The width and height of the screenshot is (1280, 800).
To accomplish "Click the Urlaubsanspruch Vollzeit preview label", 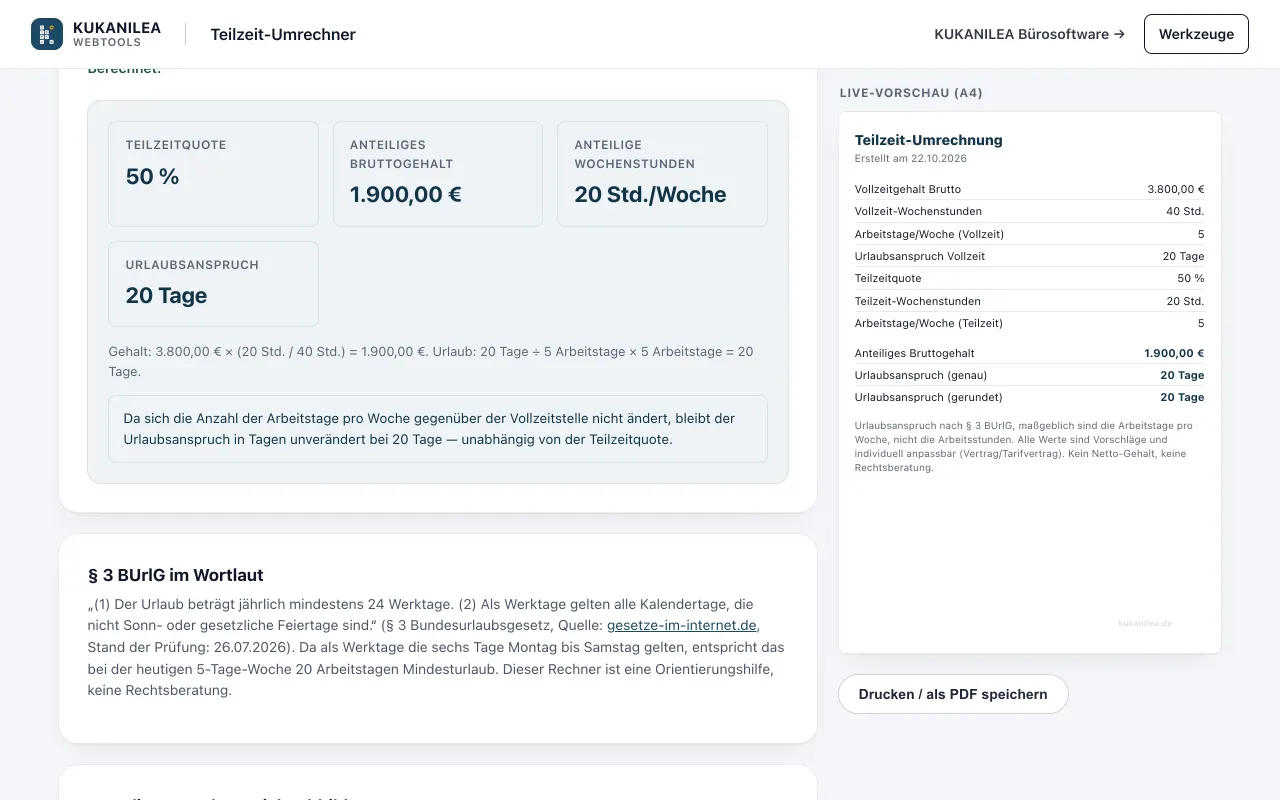I will pyautogui.click(x=920, y=256).
